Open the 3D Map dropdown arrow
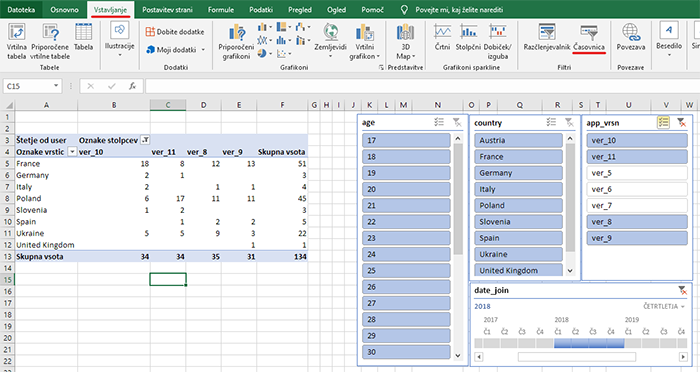 413,57
